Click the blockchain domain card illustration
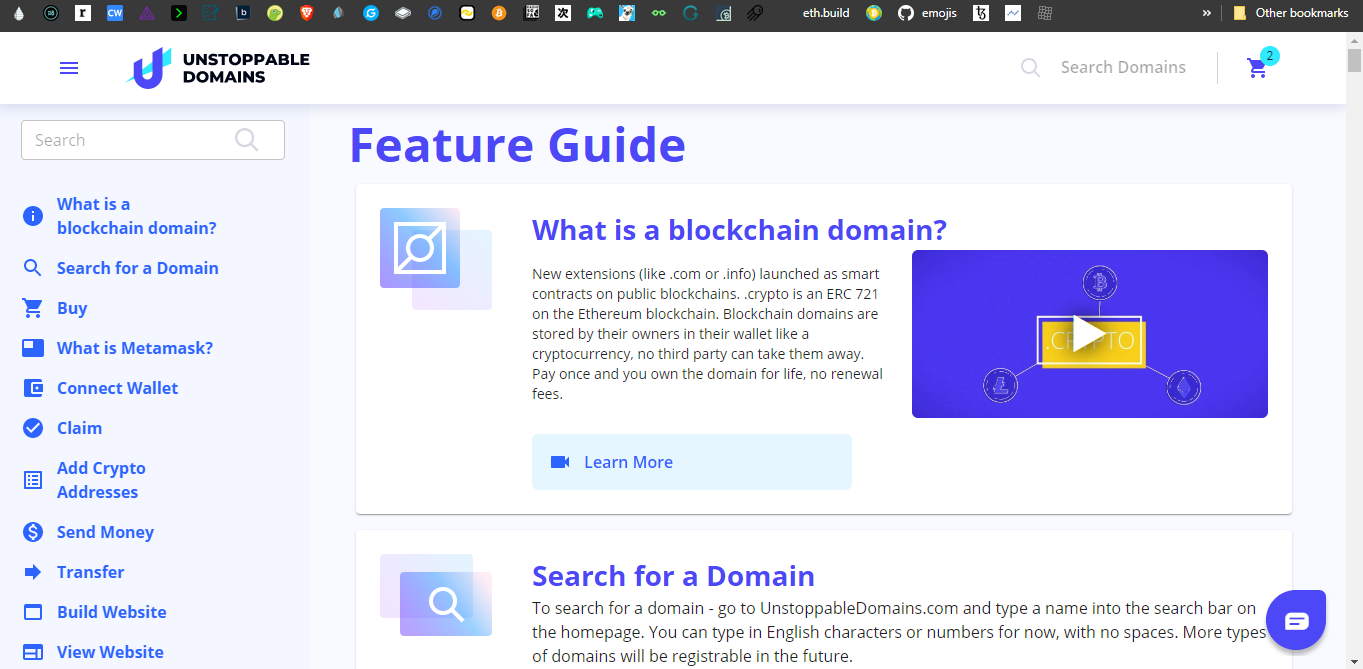Screen dimensions: 1363x669 436,259
